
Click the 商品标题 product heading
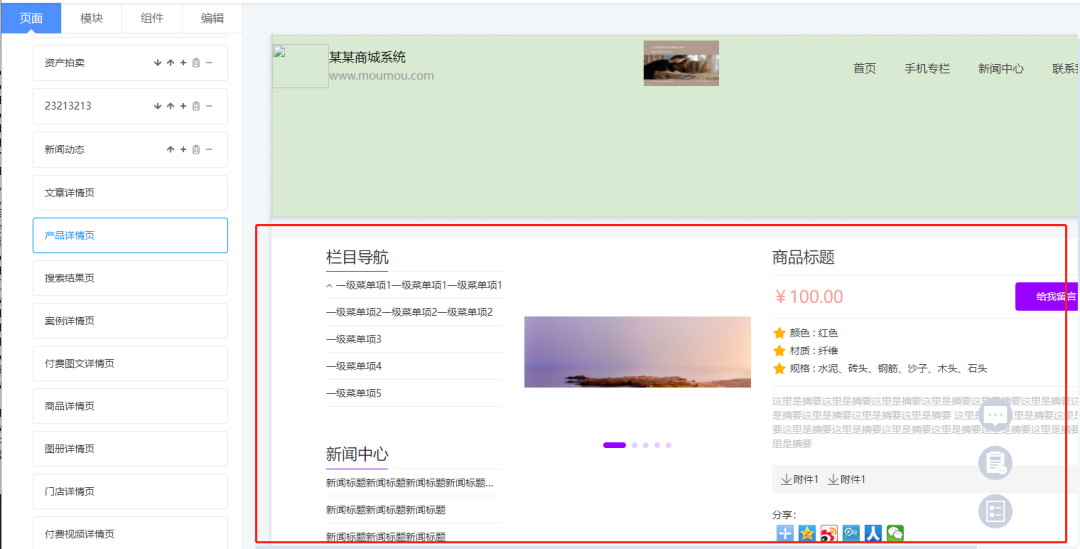[x=803, y=258]
